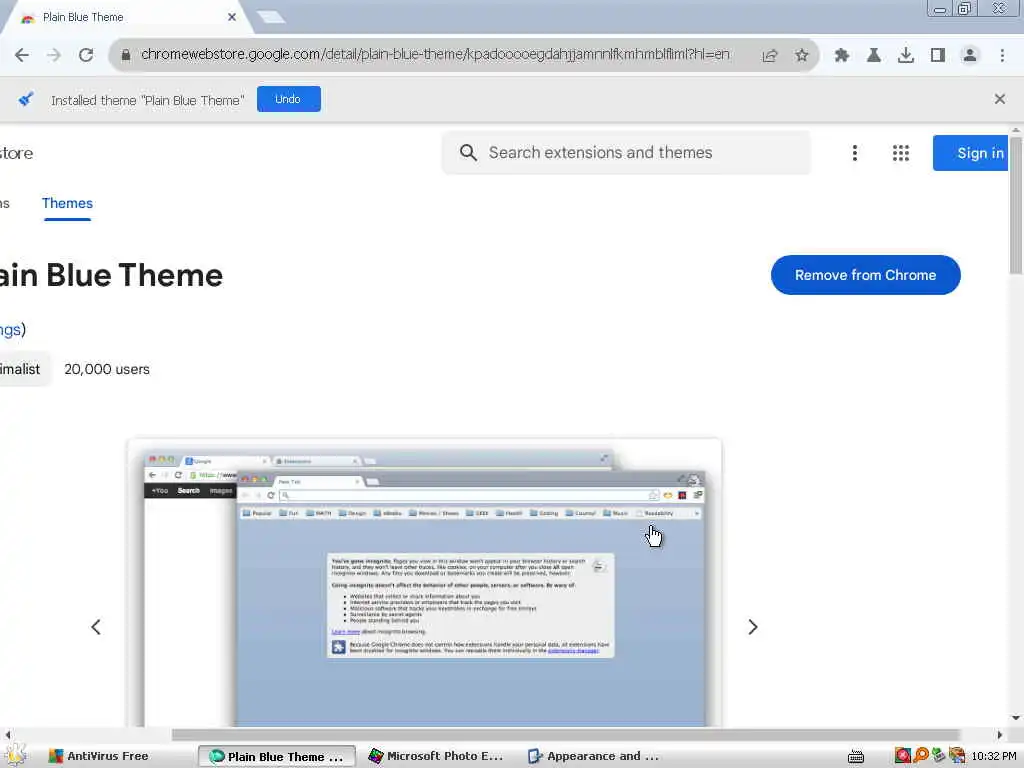Click the Minimalist category chip
The height and width of the screenshot is (768, 1024).
24,370
